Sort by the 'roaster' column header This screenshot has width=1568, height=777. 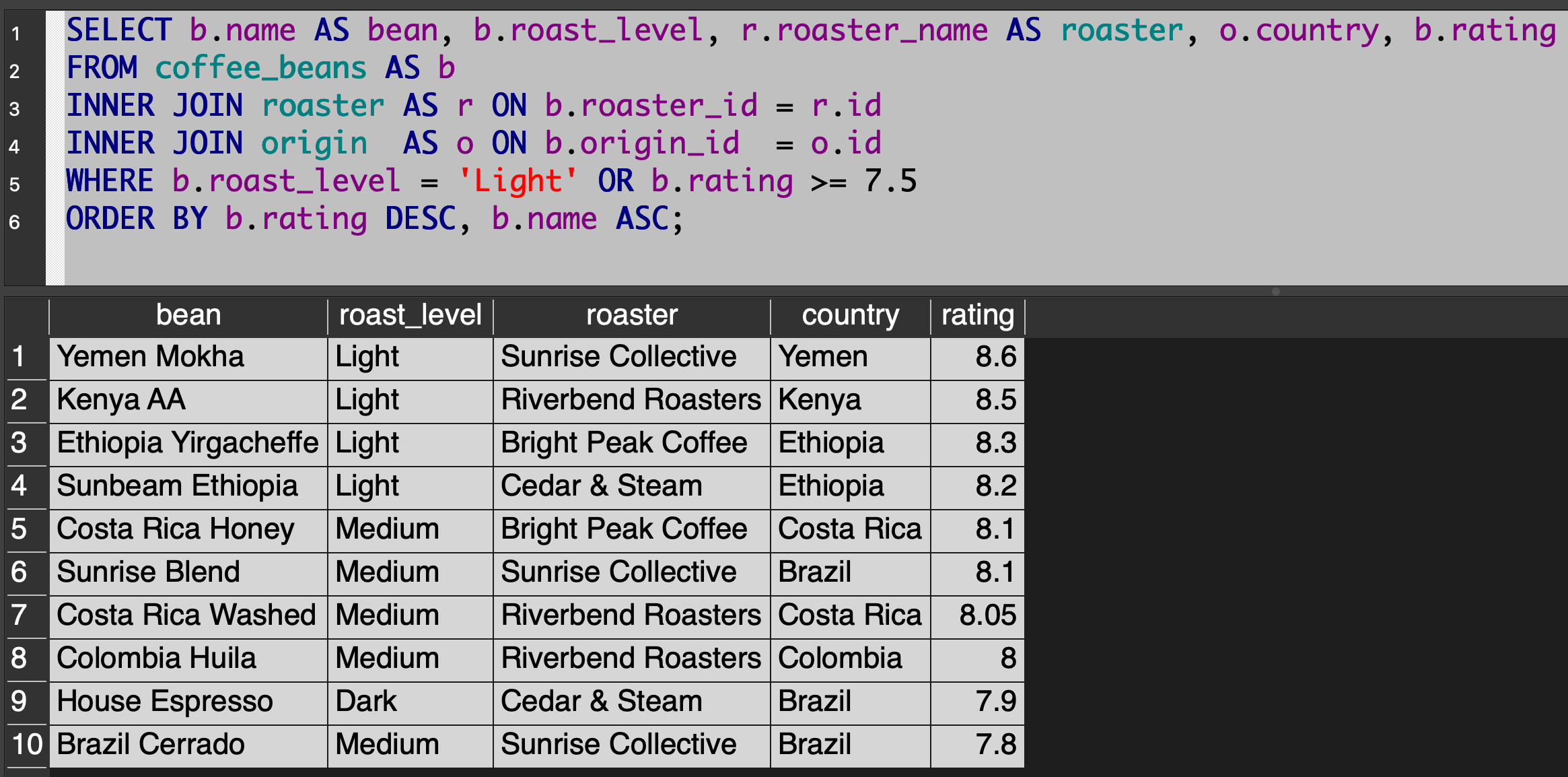(x=631, y=316)
